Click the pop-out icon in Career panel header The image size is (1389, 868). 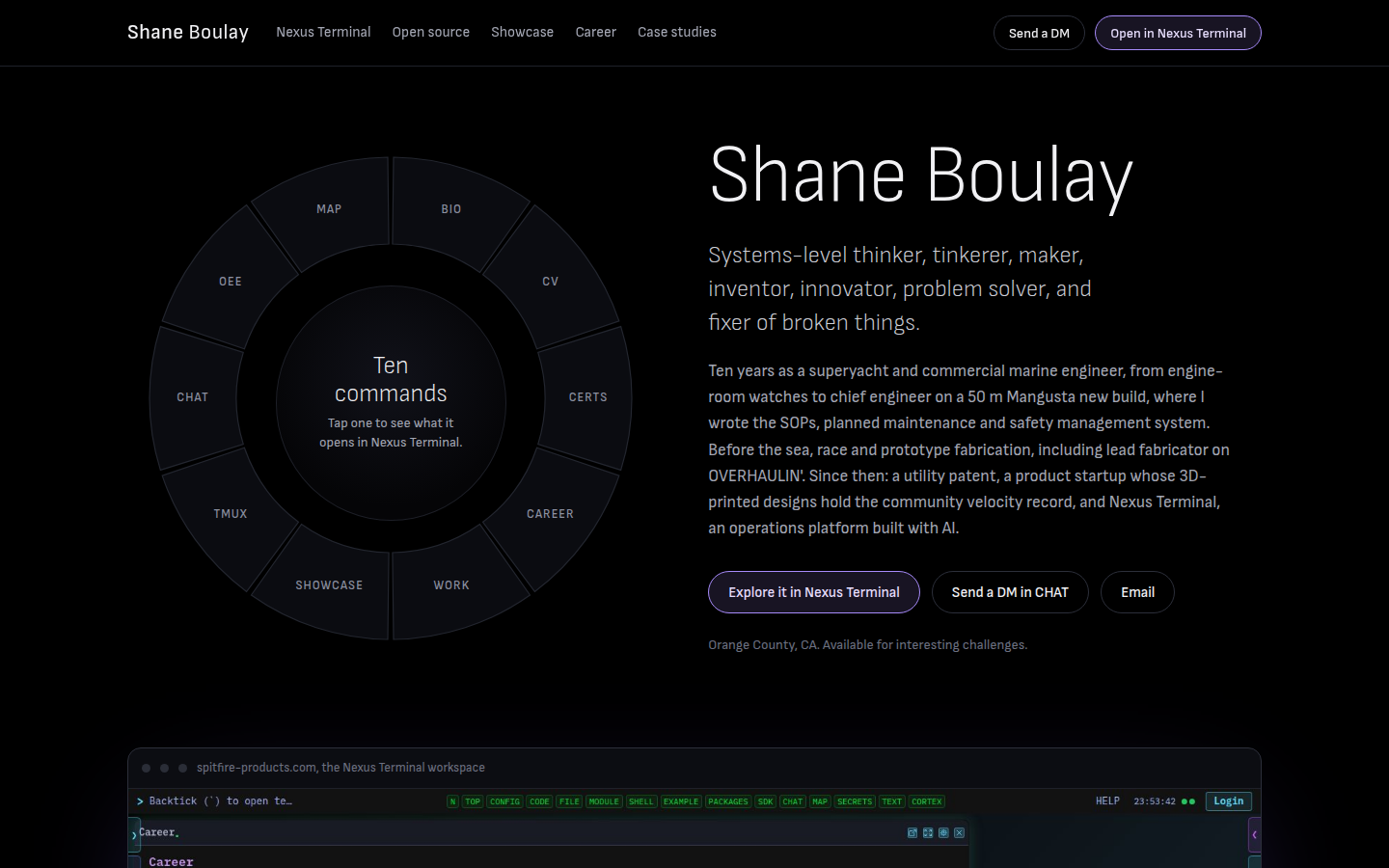(x=912, y=832)
